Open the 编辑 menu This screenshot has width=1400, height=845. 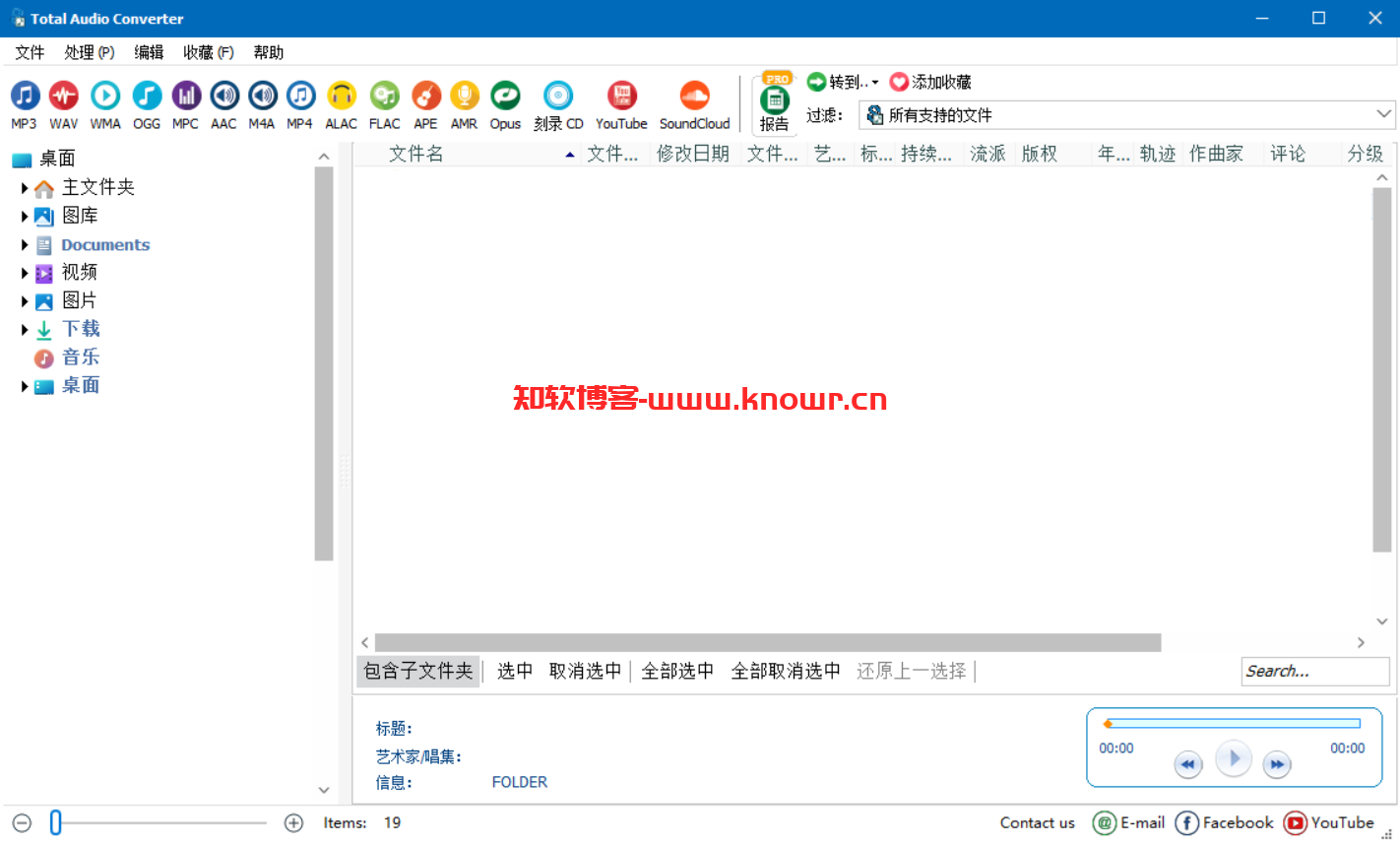click(x=150, y=52)
